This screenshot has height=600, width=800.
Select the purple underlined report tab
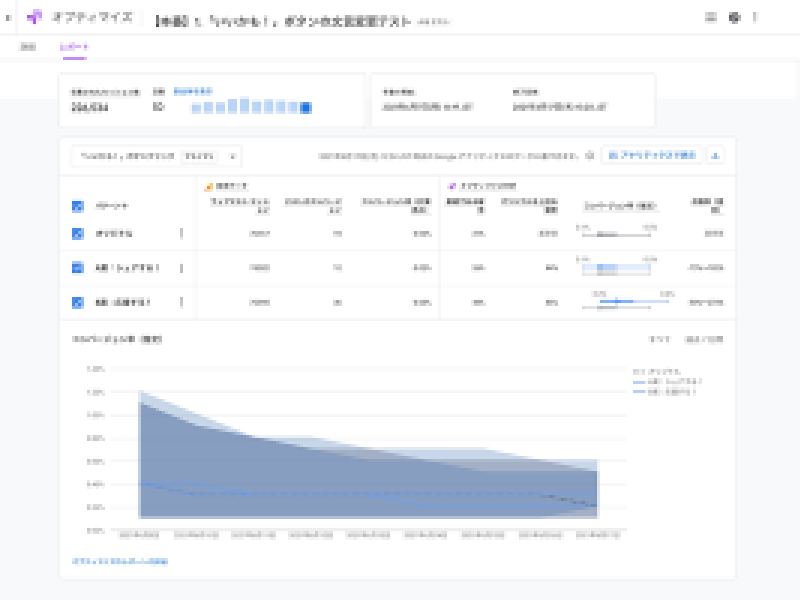click(74, 47)
